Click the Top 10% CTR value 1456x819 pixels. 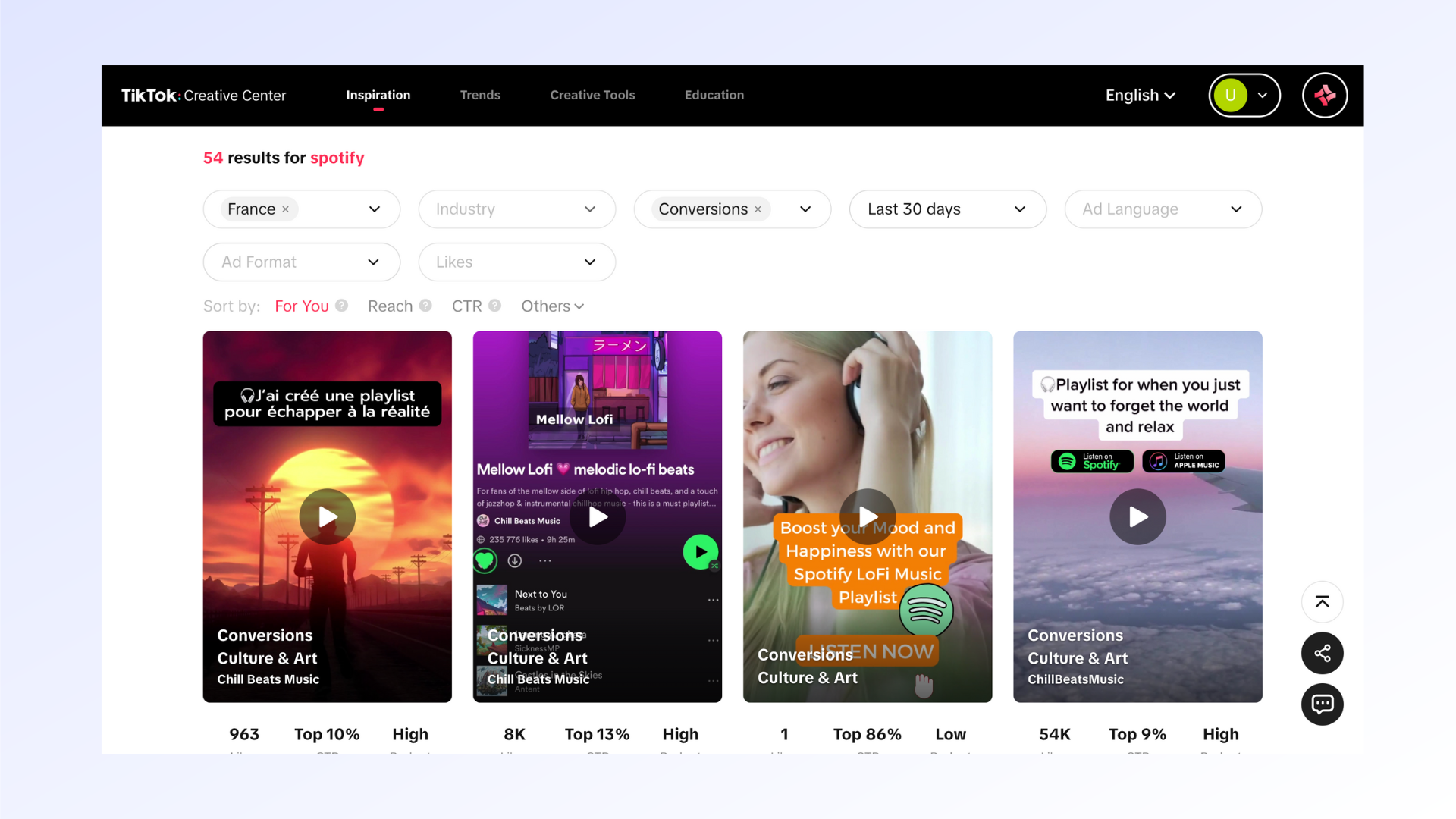(327, 735)
